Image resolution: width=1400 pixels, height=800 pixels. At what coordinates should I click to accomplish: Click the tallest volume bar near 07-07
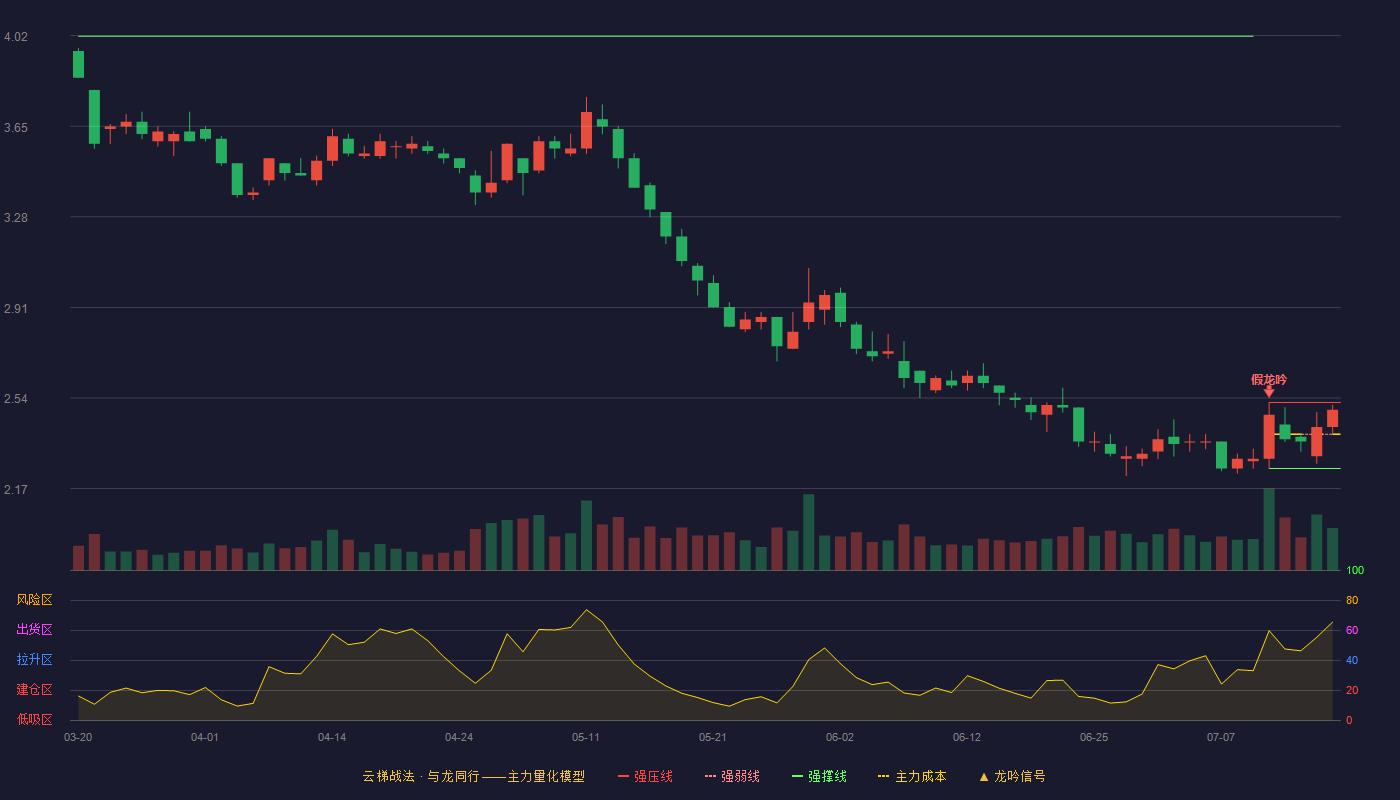pyautogui.click(x=1269, y=529)
